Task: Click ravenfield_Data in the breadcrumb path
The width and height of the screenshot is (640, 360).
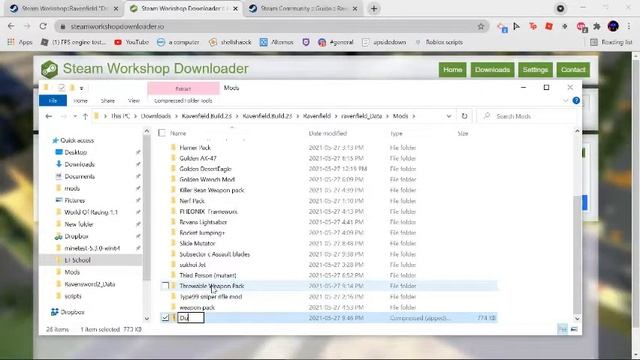Action: tap(361, 116)
